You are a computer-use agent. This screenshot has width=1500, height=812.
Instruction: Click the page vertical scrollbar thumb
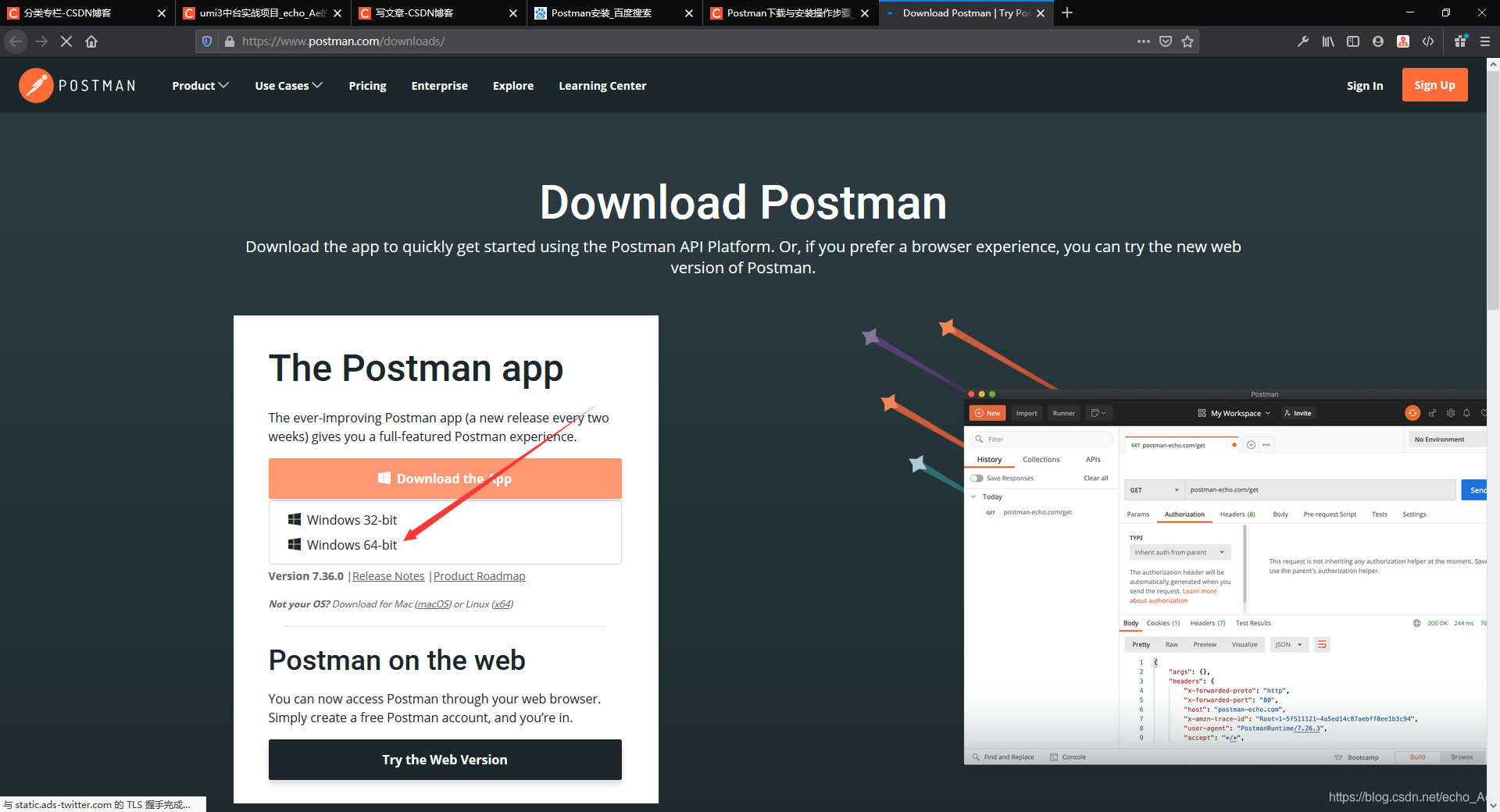[x=1493, y=191]
